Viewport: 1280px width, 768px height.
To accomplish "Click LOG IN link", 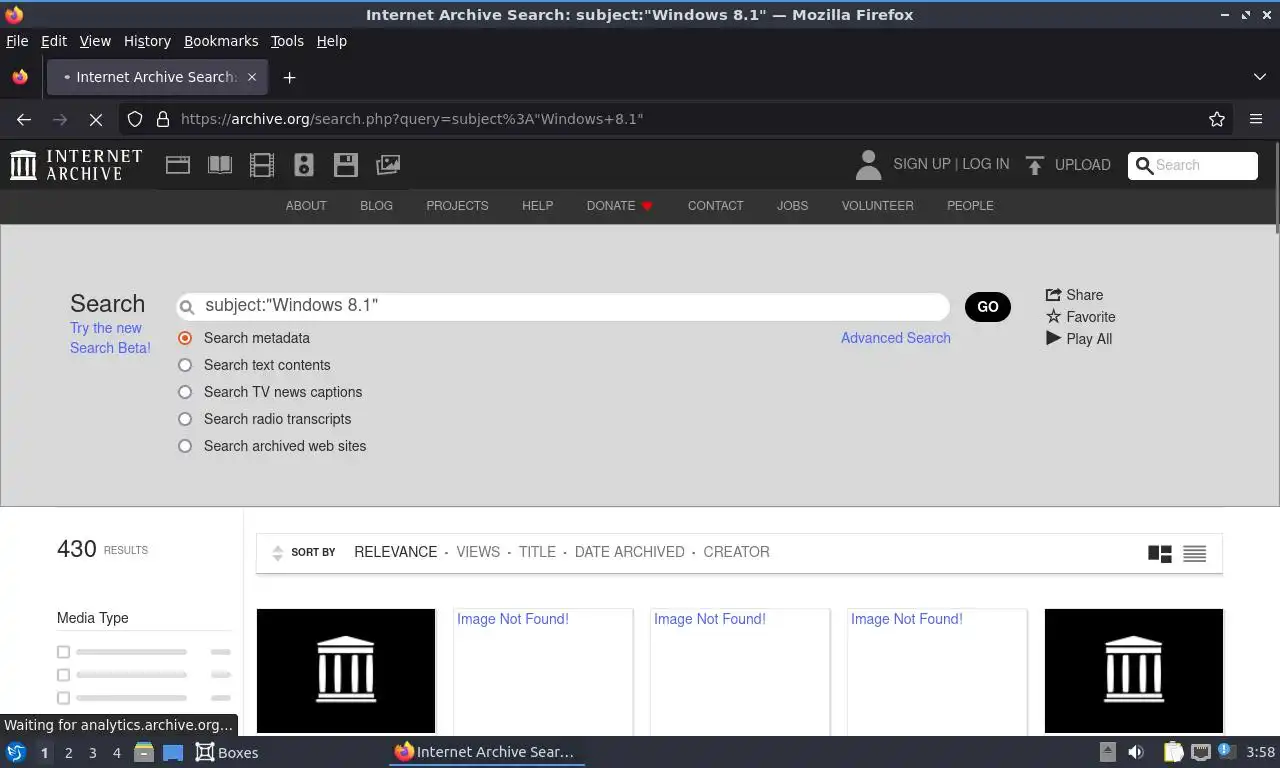I will [986, 164].
